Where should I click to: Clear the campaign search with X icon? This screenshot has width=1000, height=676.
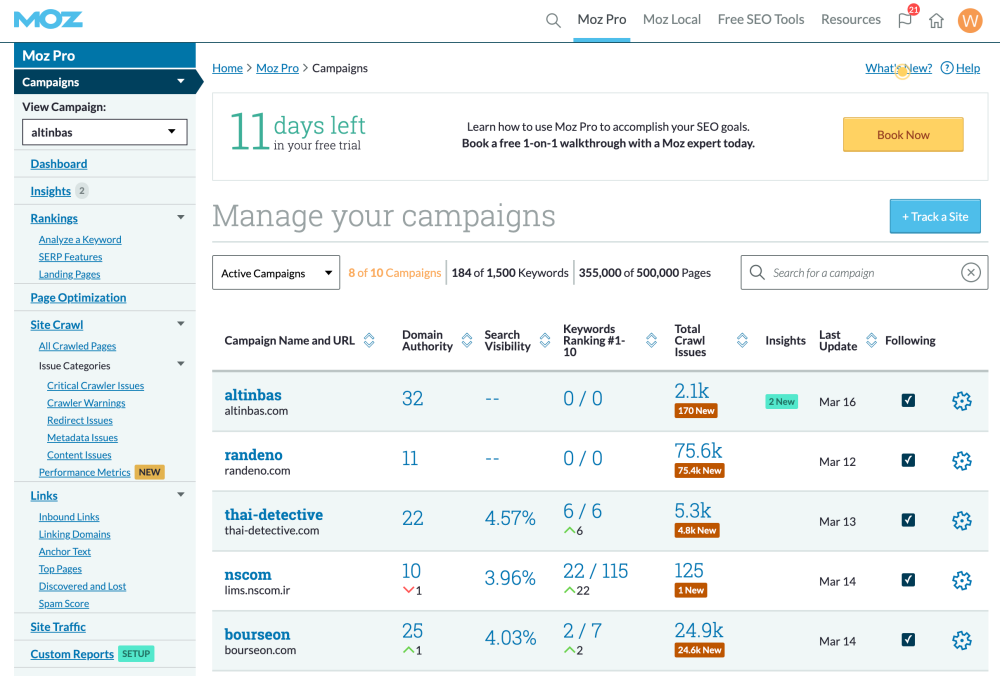click(x=971, y=273)
